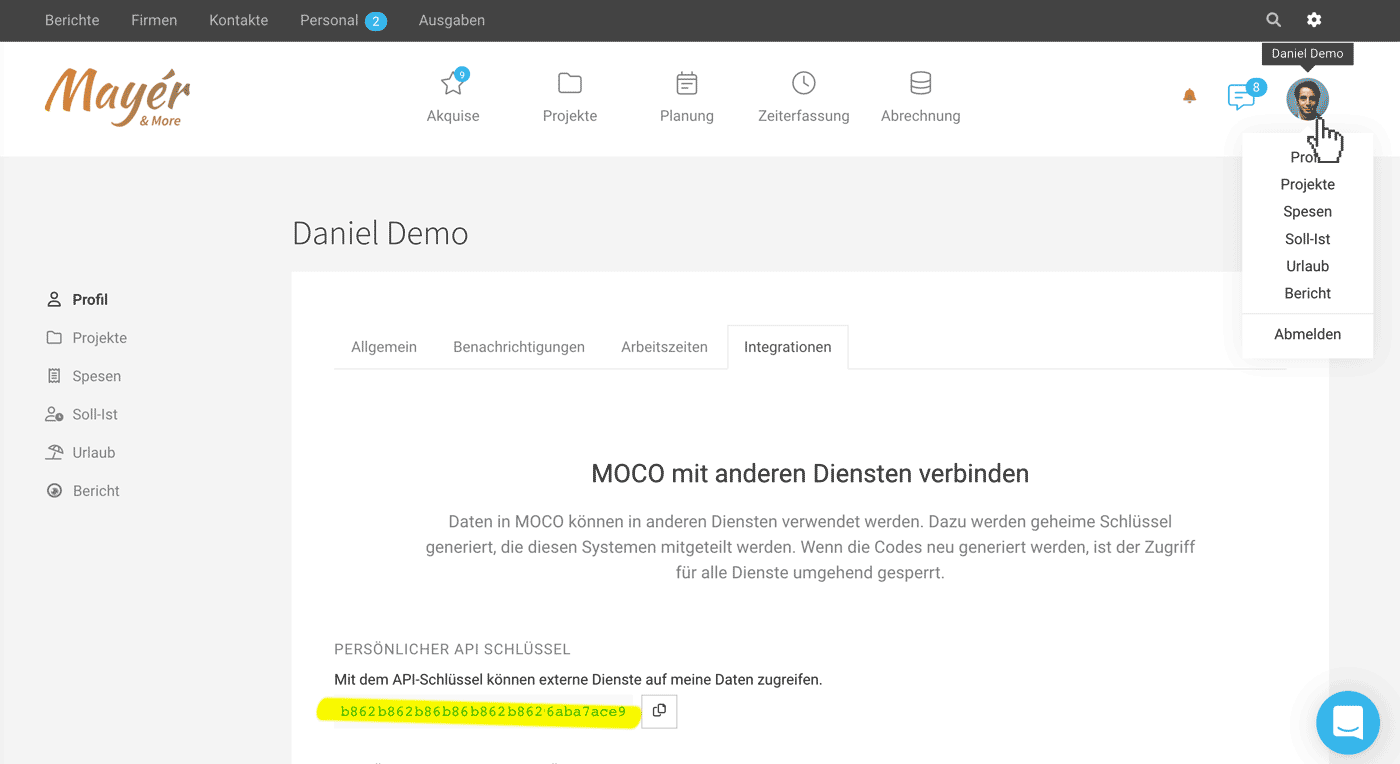The image size is (1400, 764).
Task: Click Persönlicher API Schlüssel label
Action: [452, 649]
